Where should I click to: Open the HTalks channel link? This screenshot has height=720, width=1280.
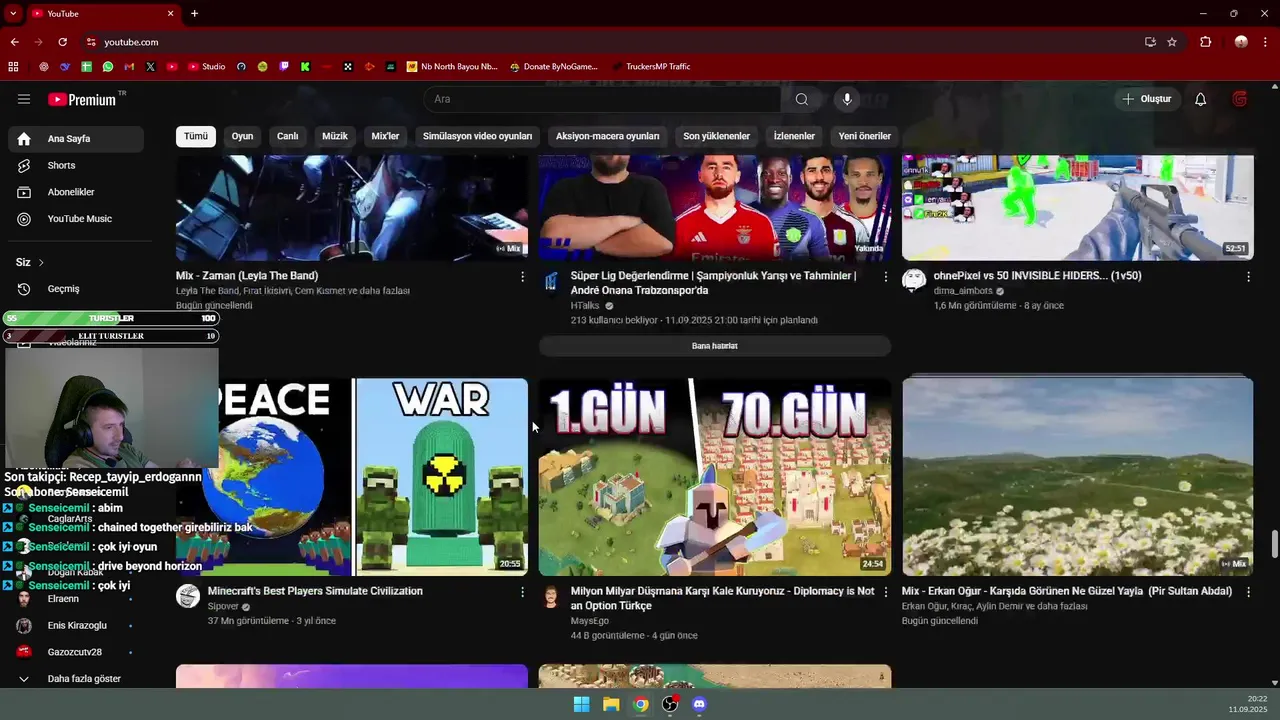click(586, 306)
